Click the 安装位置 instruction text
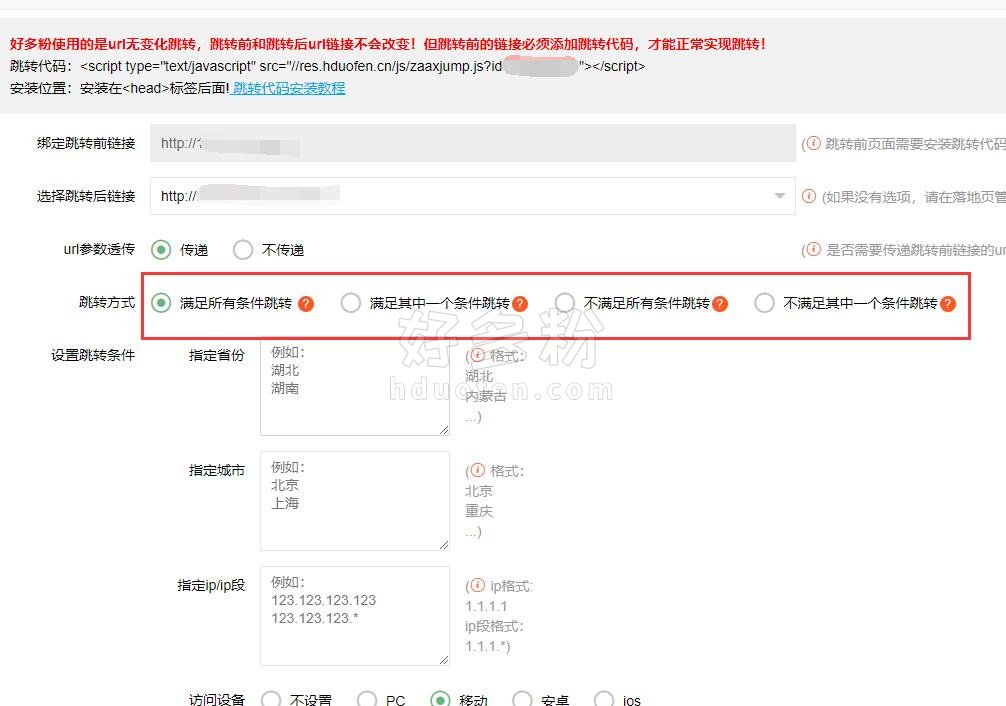The height and width of the screenshot is (706, 1006). [119, 89]
